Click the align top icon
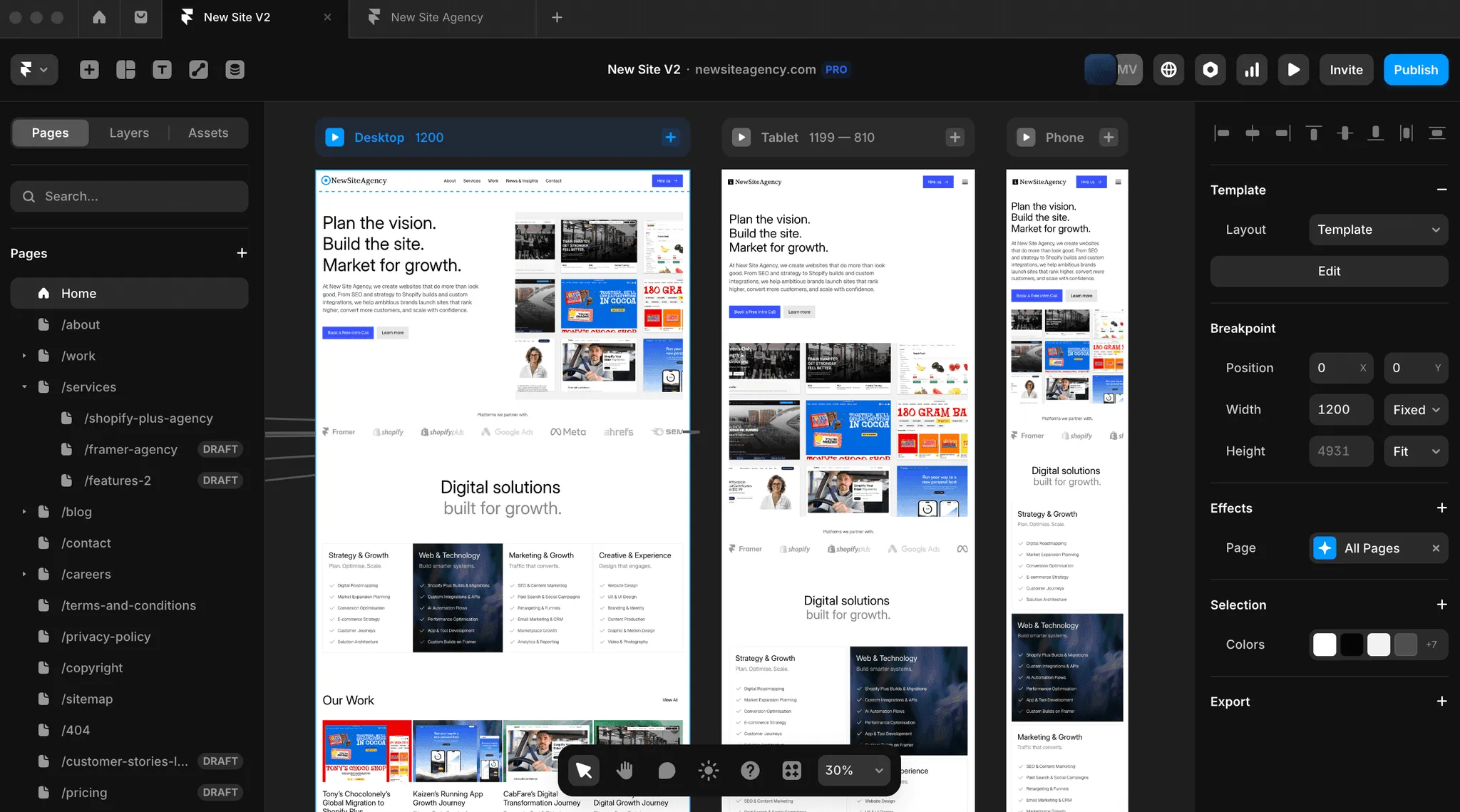The image size is (1460, 812). pos(1314,133)
